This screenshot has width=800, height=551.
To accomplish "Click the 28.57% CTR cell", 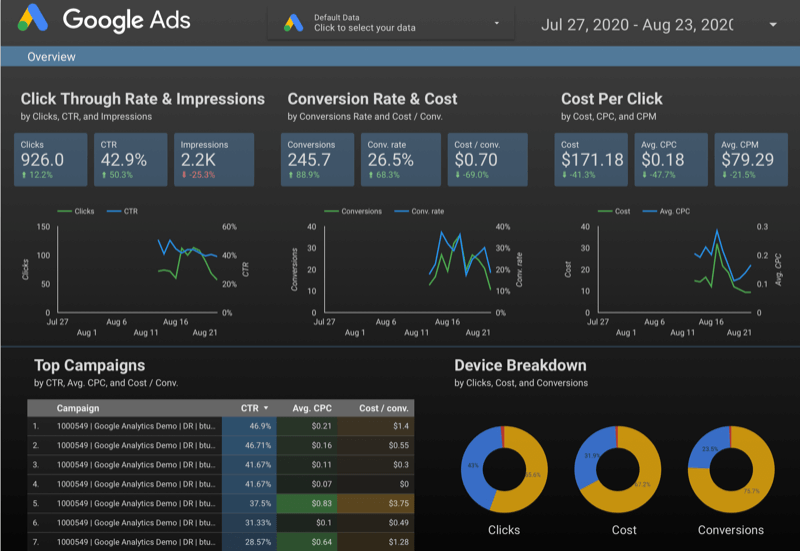I will [x=249, y=542].
